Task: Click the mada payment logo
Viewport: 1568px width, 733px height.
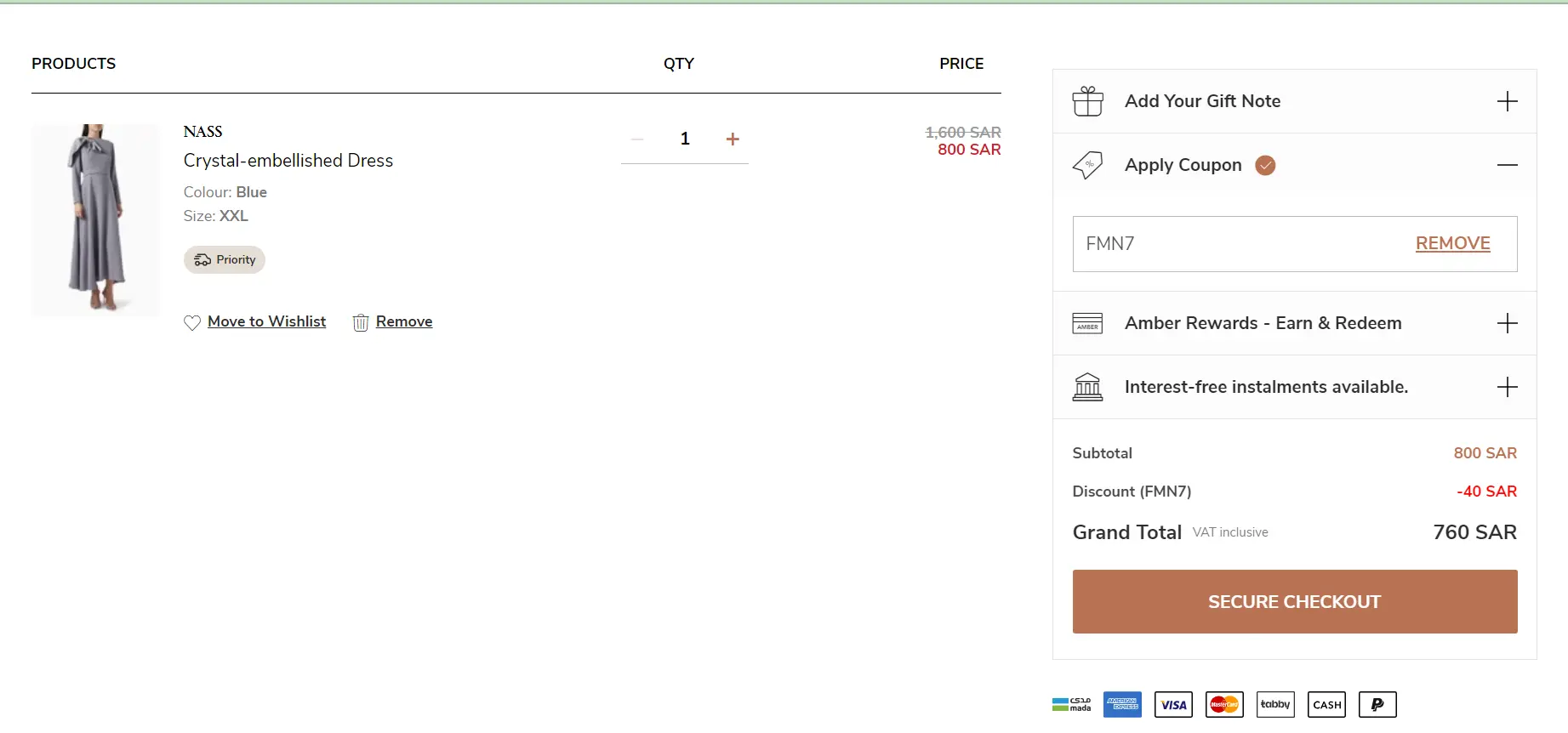Action: click(x=1072, y=704)
